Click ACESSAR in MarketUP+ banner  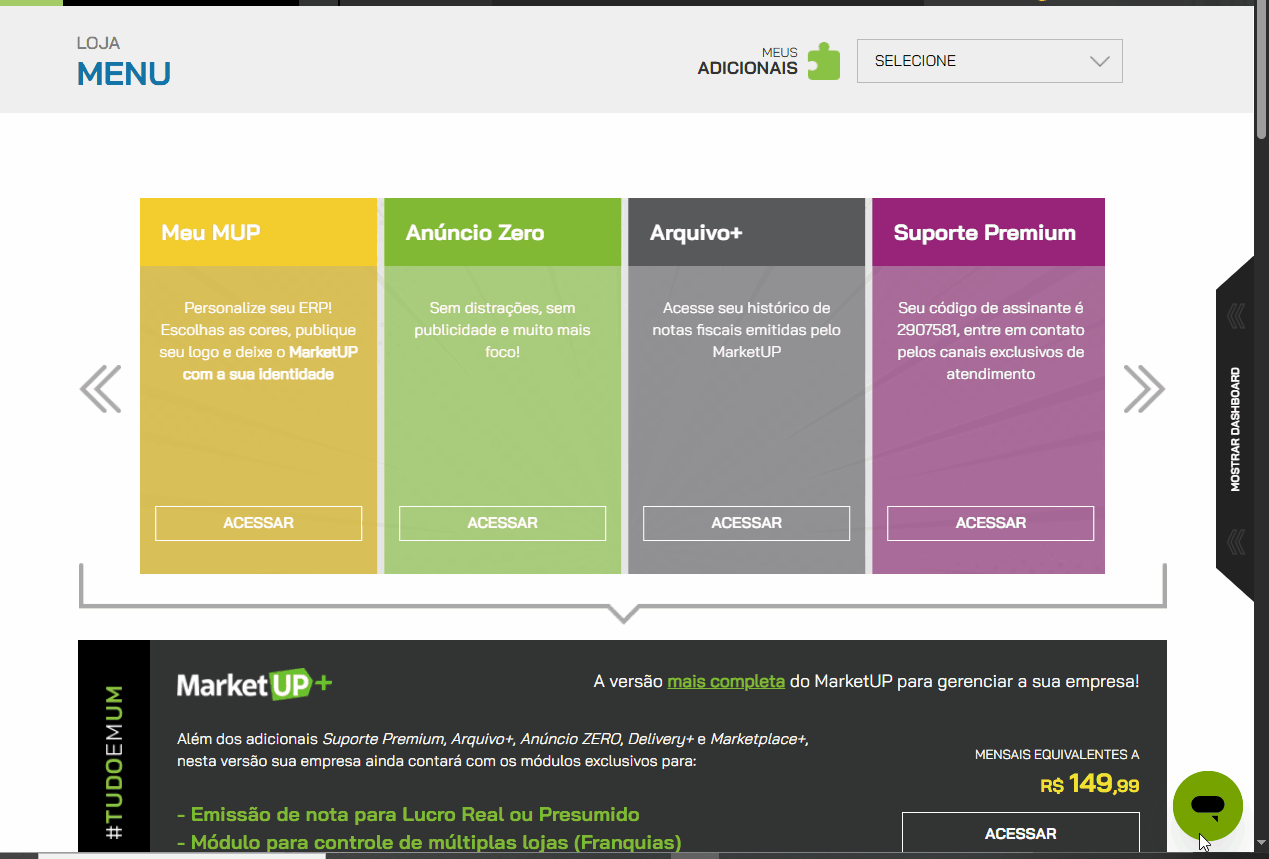pos(1020,833)
